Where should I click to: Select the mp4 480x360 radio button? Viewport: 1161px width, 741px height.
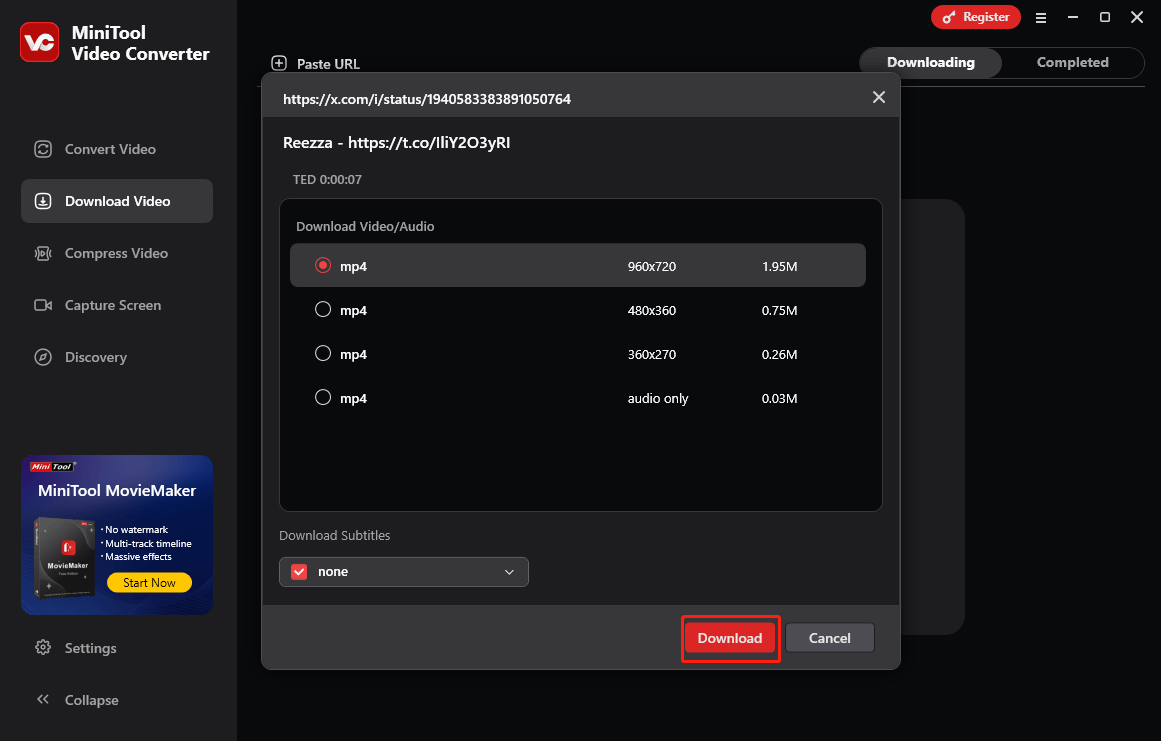coord(323,309)
